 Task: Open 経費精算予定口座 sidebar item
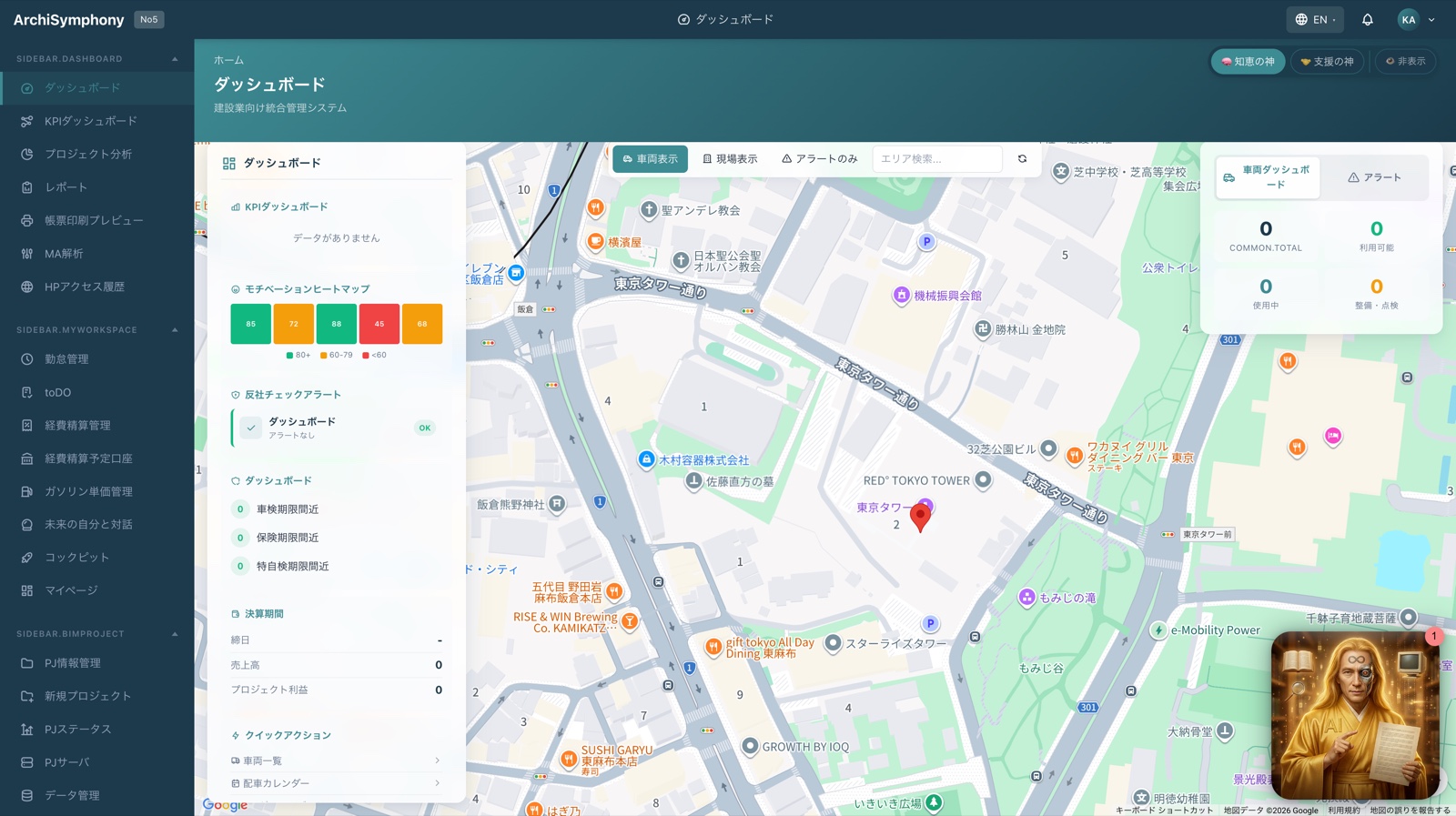pyautogui.click(x=96, y=458)
